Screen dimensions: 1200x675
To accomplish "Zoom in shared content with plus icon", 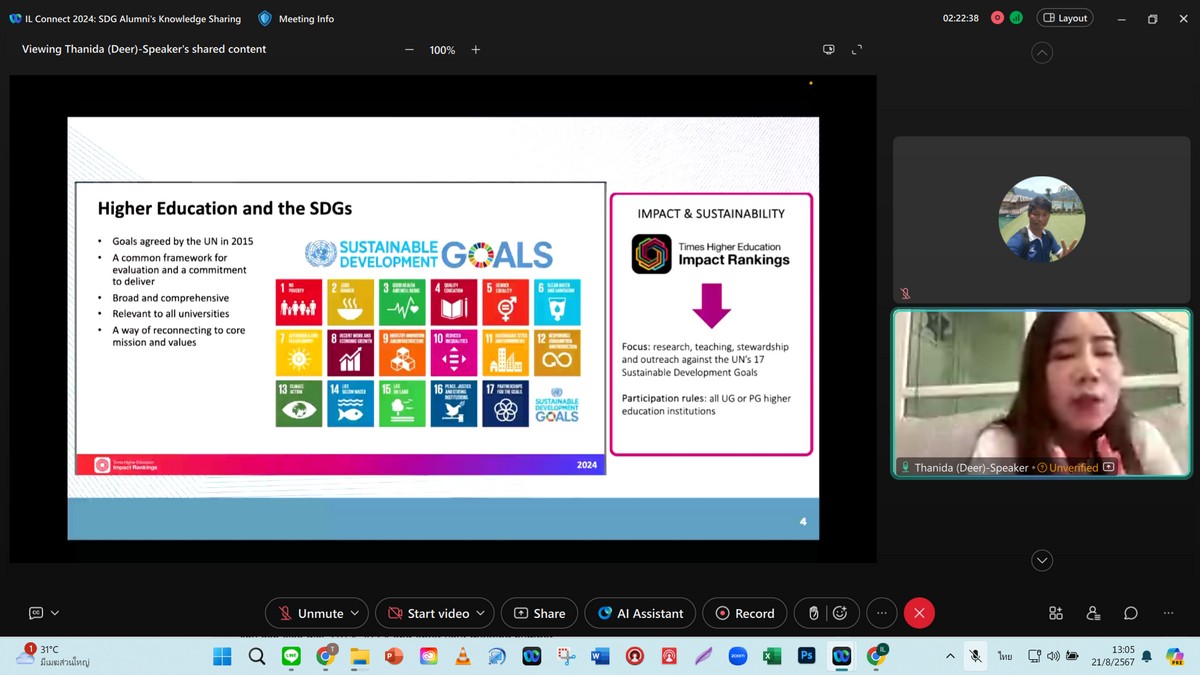I will (x=476, y=49).
